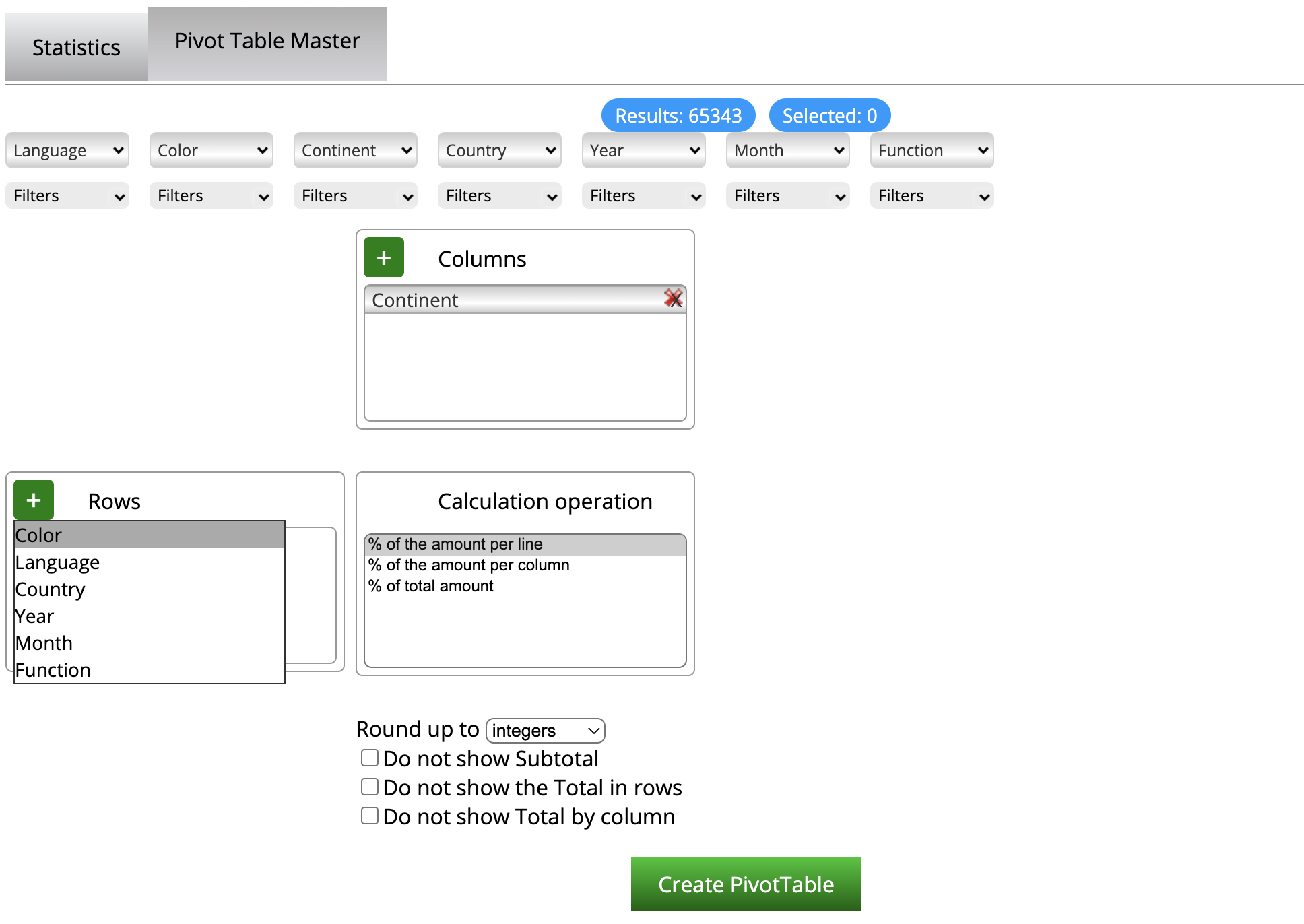Open the Filters dropdown under Language
Screen dimensions: 1304x924
coord(67,195)
